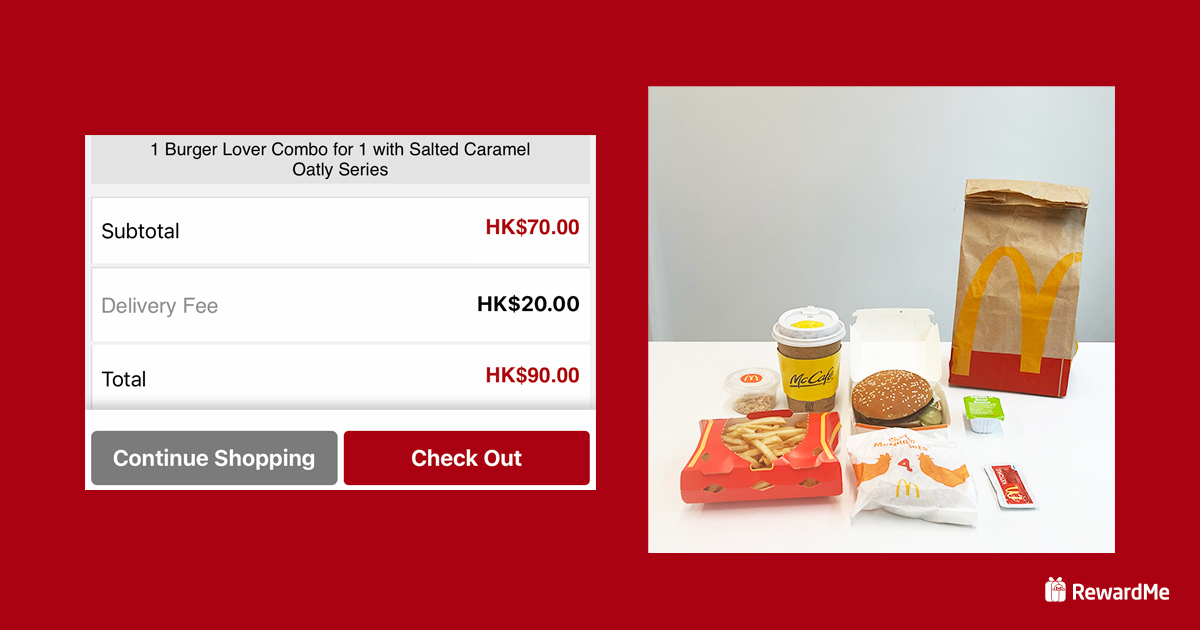Open the Burger Lover Combo order item
Screen dimensions: 1200x630
point(340,160)
